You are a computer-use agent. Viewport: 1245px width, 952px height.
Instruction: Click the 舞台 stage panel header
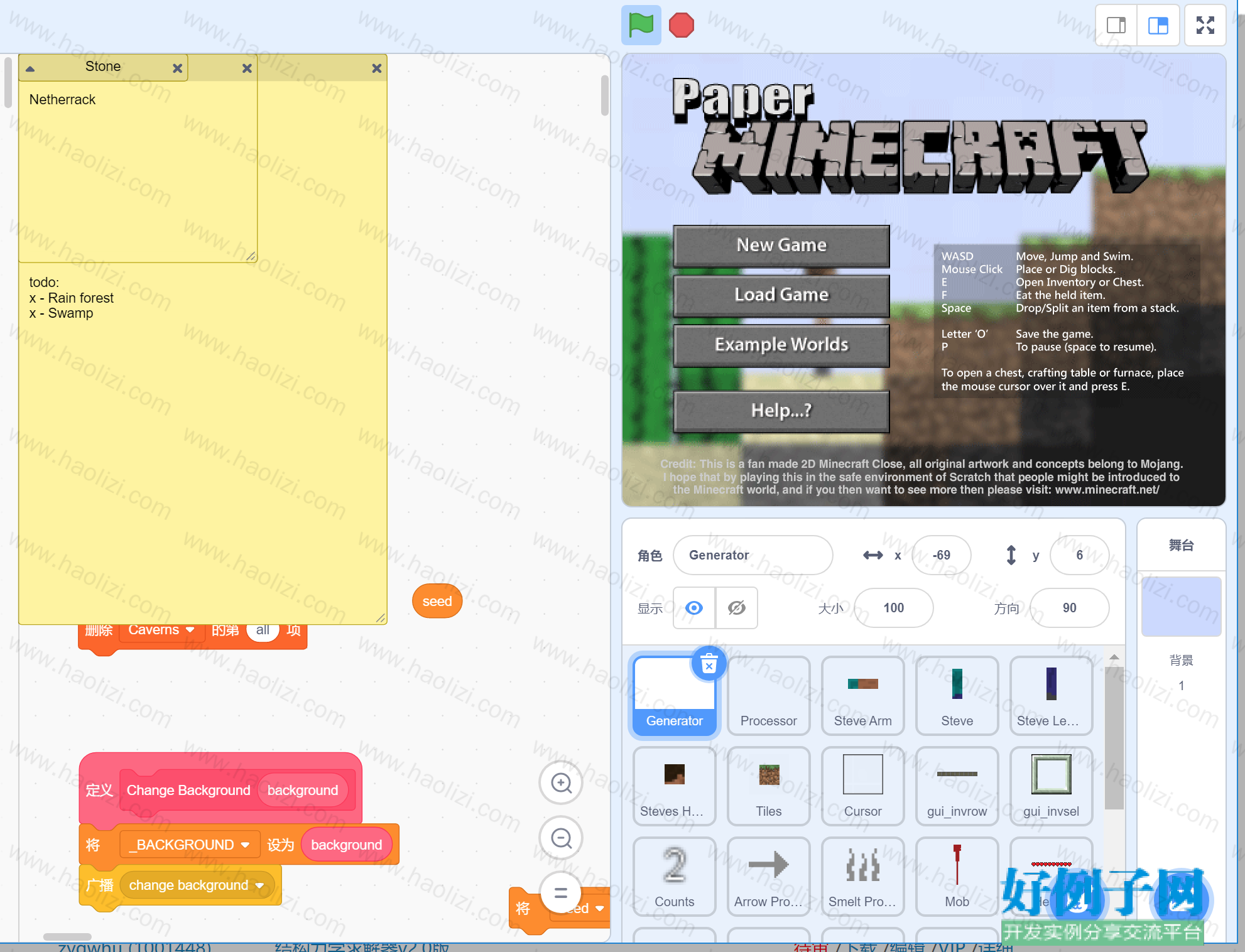pyautogui.click(x=1181, y=545)
